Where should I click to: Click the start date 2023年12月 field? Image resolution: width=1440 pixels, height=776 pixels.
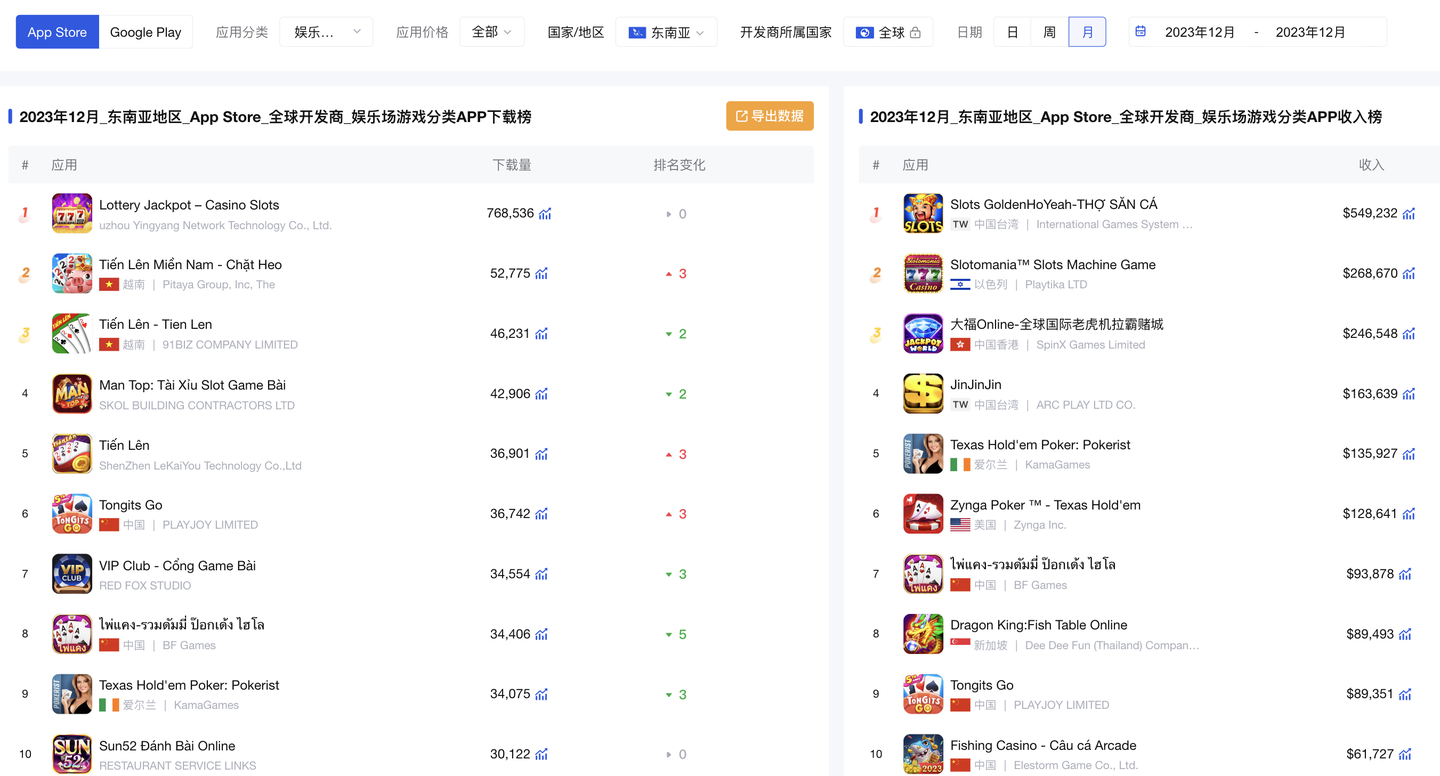point(1200,32)
